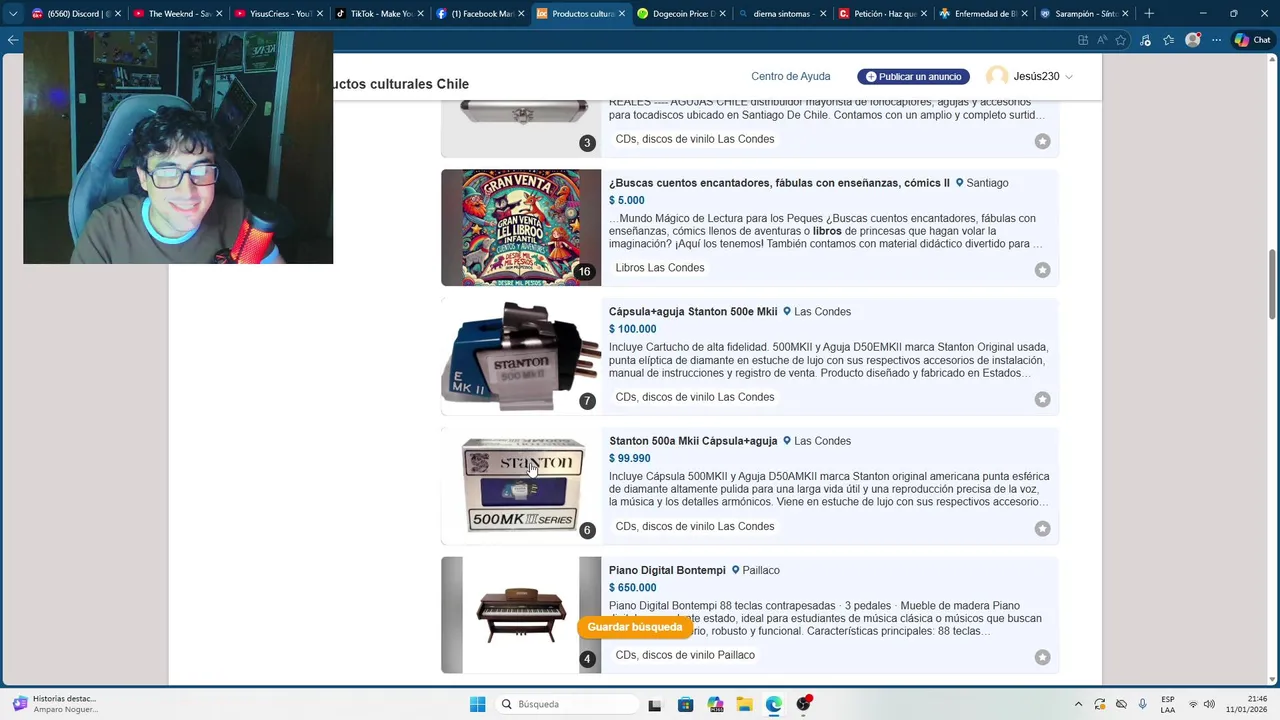Click the page vertical scrollbar thumb
This screenshot has width=1280, height=720.
[1272, 283]
